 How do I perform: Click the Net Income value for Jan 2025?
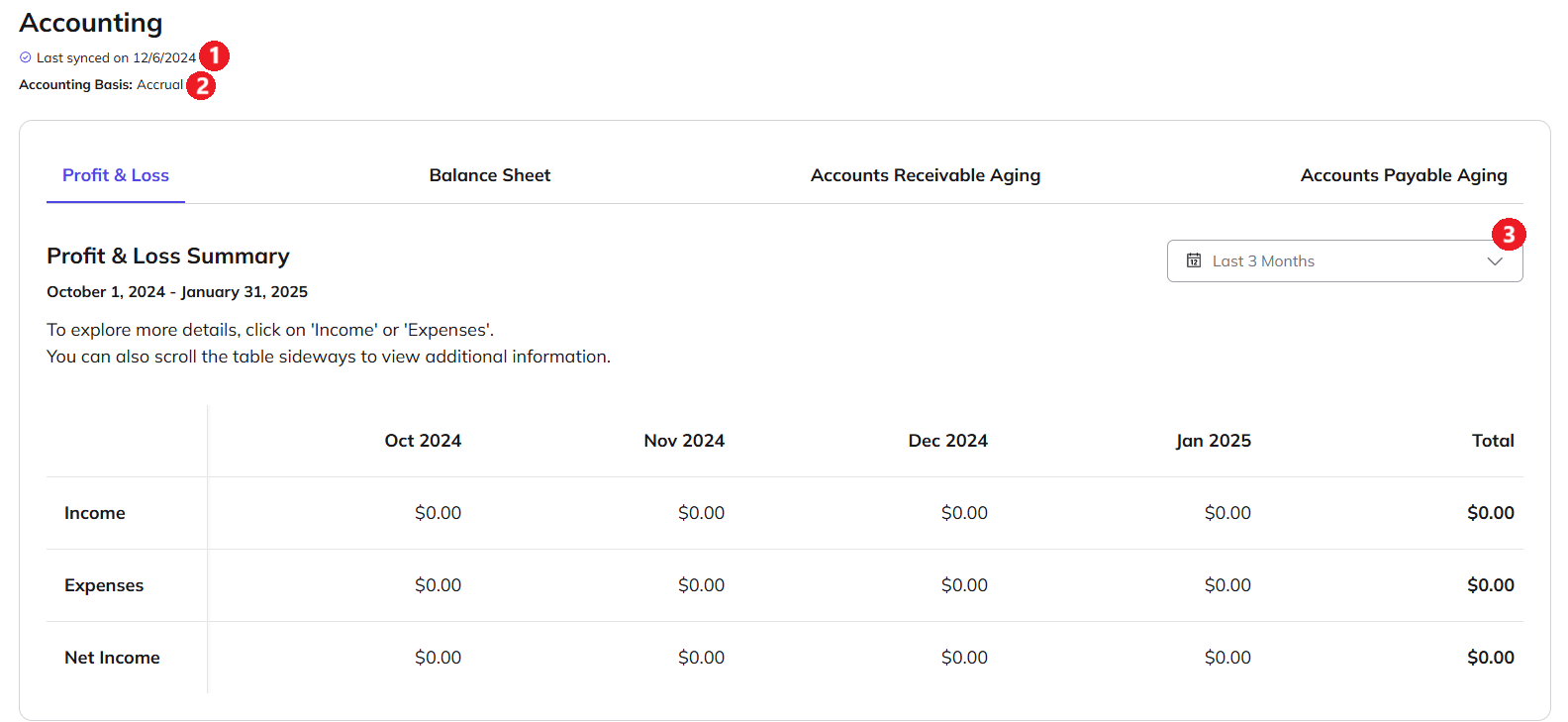[x=1227, y=658]
